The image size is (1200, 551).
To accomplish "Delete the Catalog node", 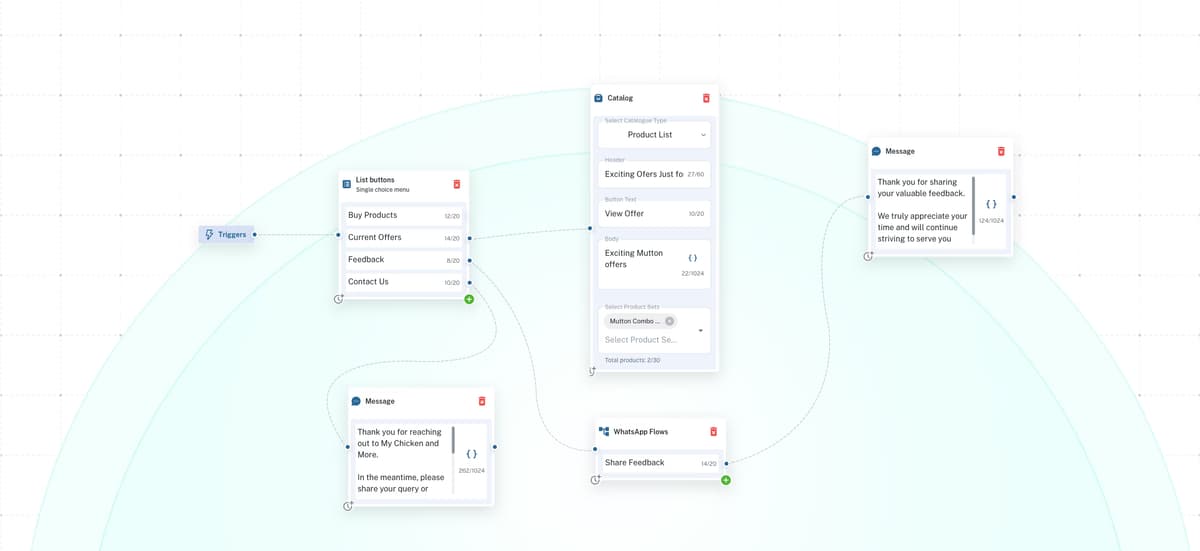I will coord(706,98).
